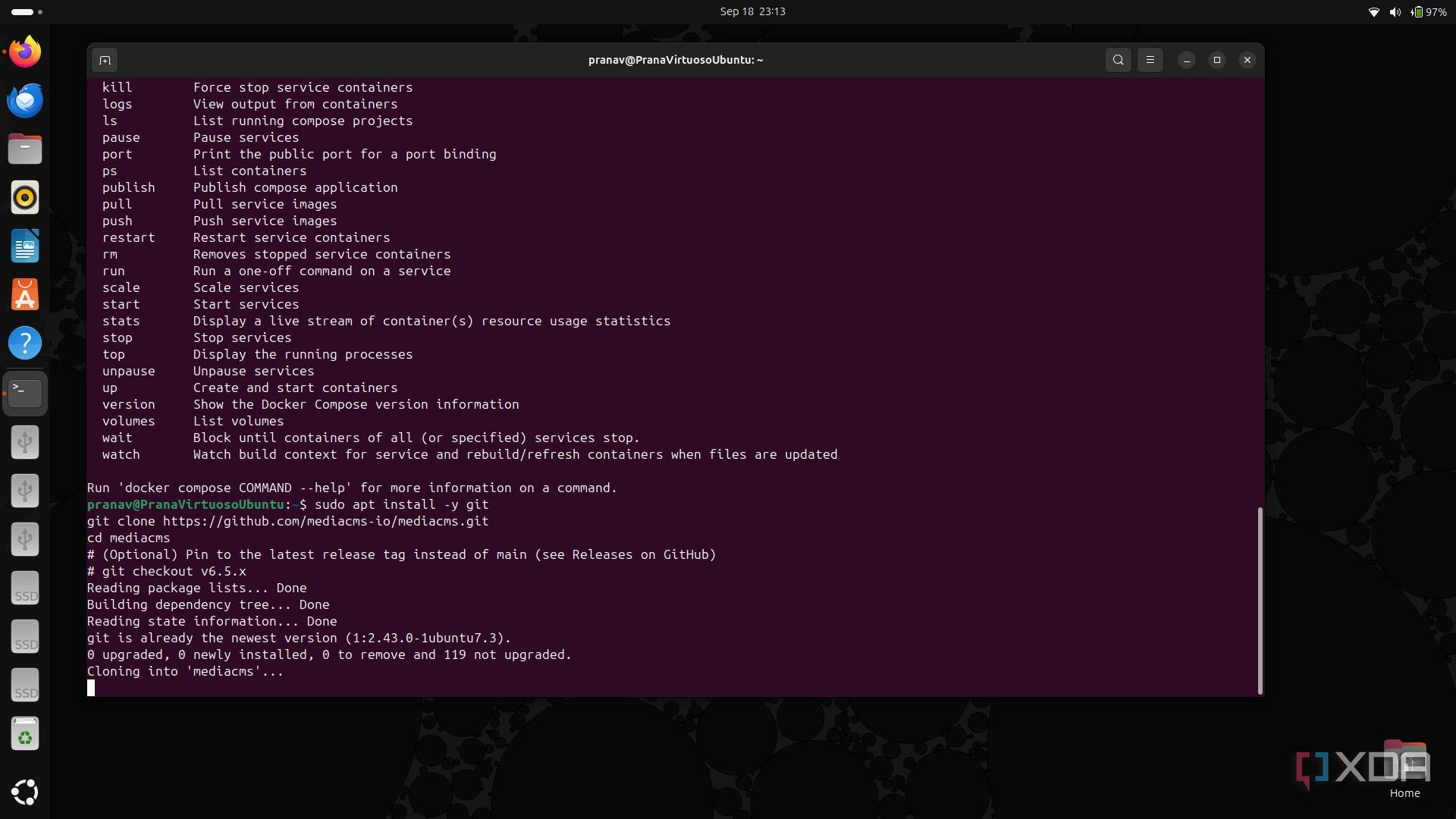Open LibreOffice Writer from the dock
This screenshot has width=1456, height=819.
click(25, 246)
